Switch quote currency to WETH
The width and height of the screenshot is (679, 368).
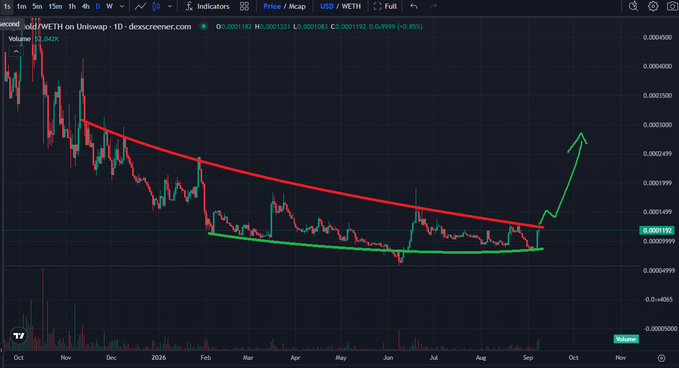point(351,6)
